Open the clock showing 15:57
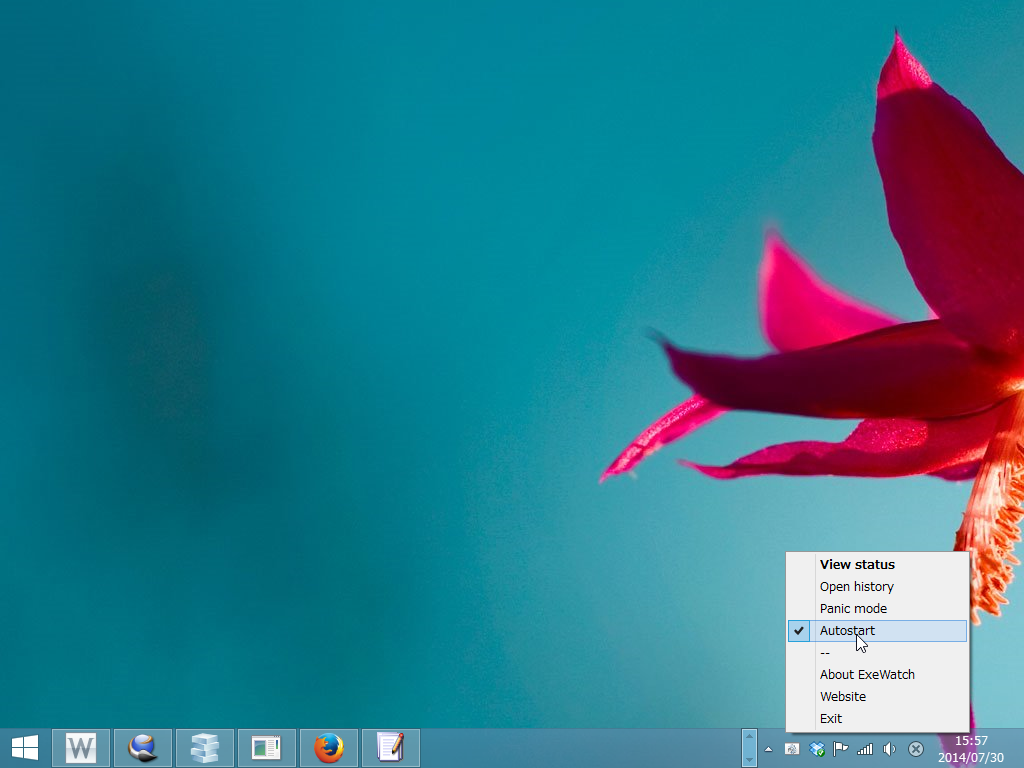This screenshot has width=1024, height=768. point(971,749)
